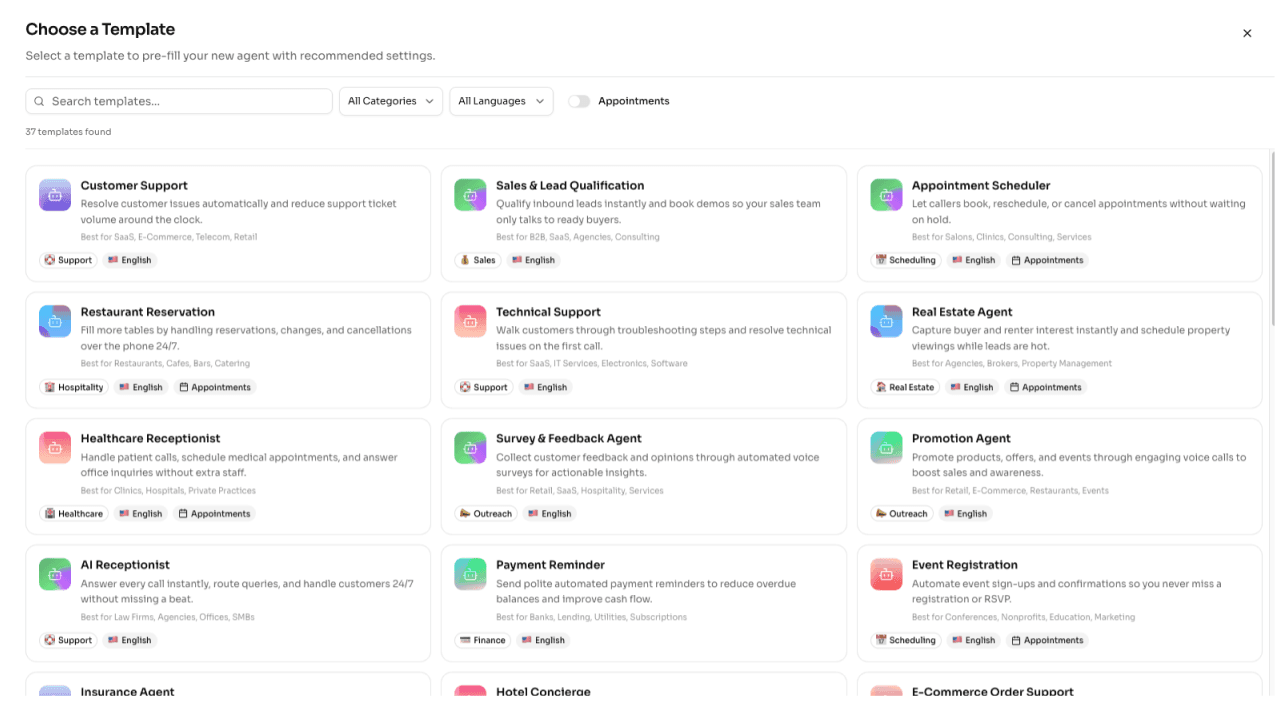Click Appointments tag on Healthcare Receptionist card
The image size is (1280, 720).
coord(214,514)
